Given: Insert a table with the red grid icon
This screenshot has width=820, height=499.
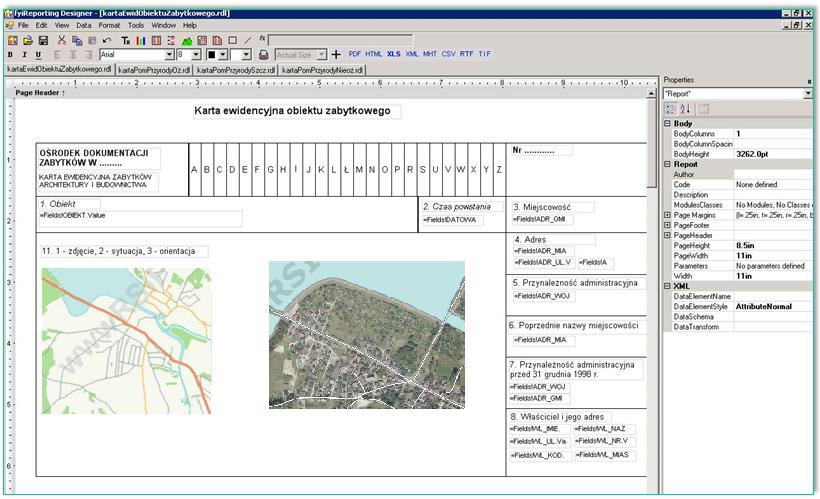Looking at the screenshot, I should coord(156,40).
